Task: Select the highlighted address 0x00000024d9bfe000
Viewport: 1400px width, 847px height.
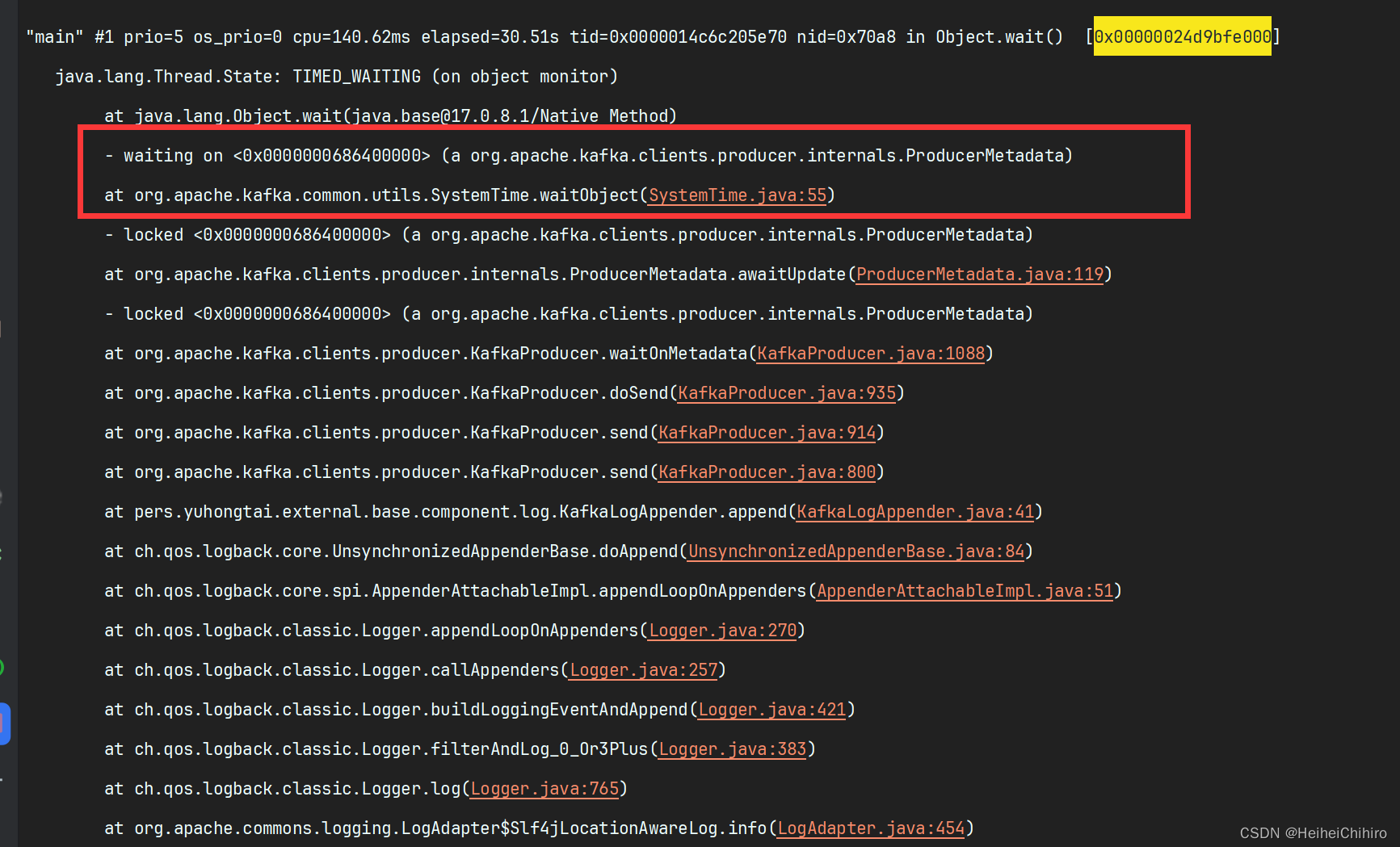Action: coord(1183,36)
